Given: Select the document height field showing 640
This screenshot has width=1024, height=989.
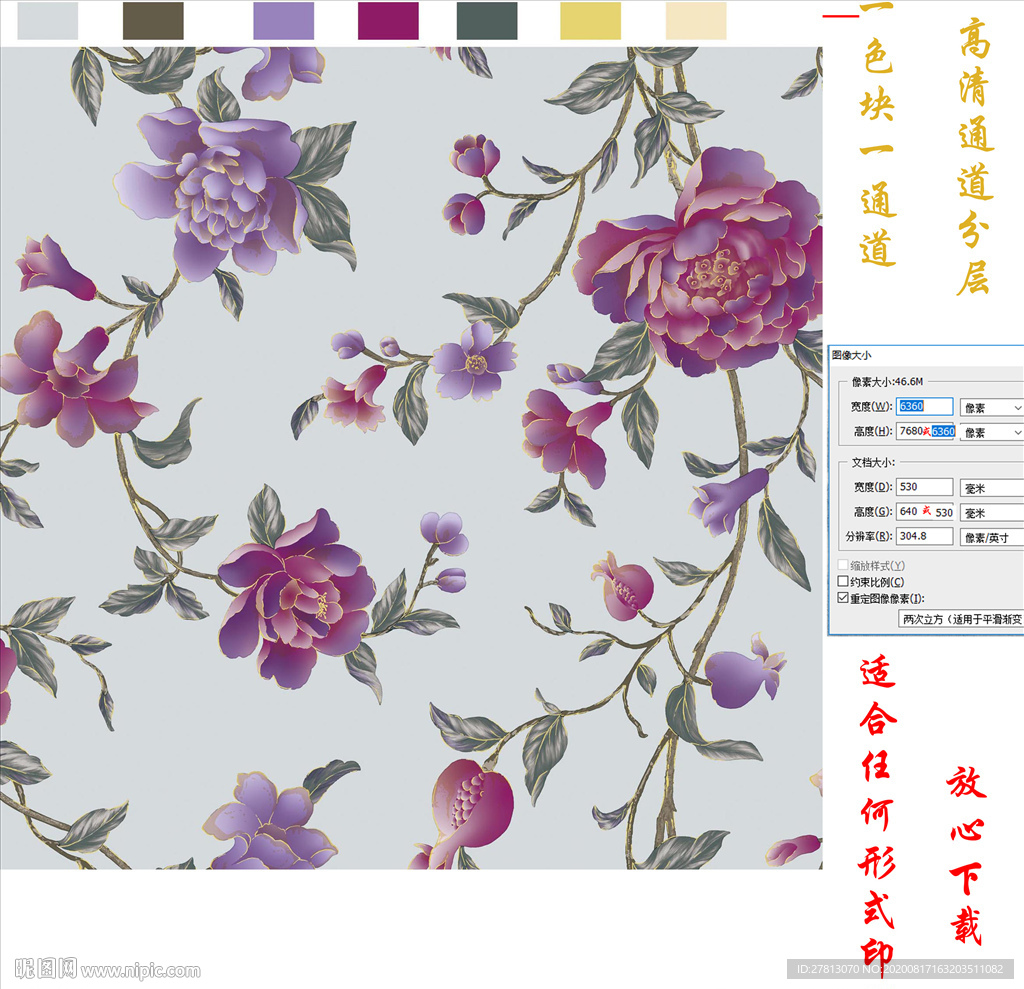Looking at the screenshot, I should [x=908, y=511].
